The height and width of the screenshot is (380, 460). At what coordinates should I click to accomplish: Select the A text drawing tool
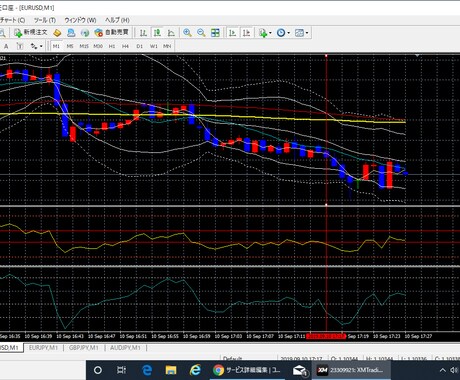click(x=6, y=46)
